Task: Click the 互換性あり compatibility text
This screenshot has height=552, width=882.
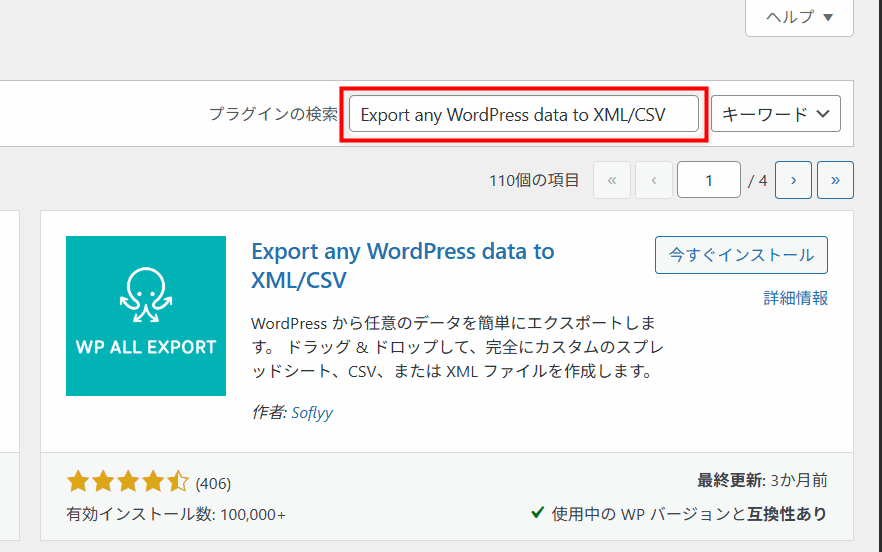Action: tap(787, 514)
